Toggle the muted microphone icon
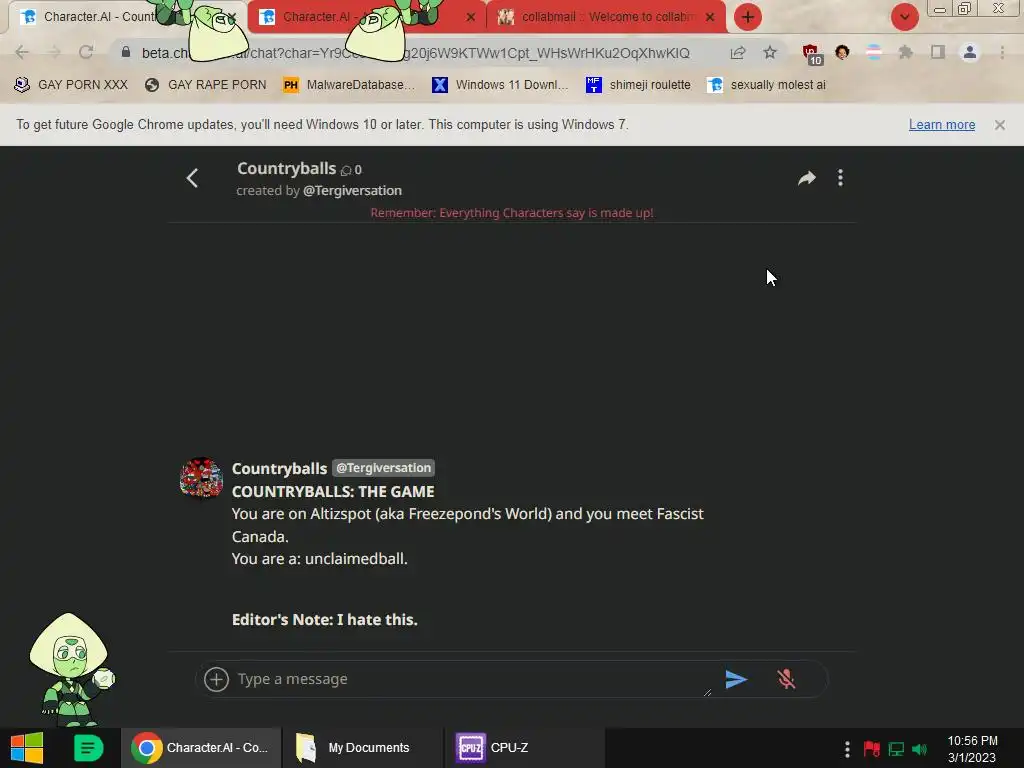 point(786,679)
